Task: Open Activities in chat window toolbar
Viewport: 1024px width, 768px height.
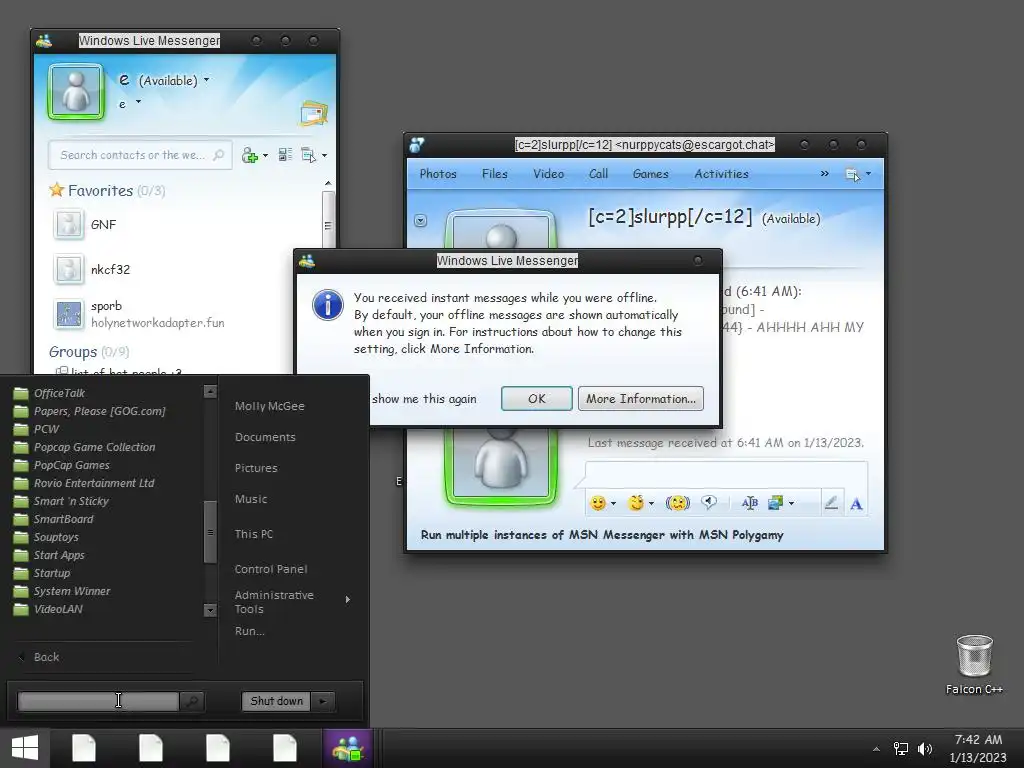Action: click(x=722, y=174)
